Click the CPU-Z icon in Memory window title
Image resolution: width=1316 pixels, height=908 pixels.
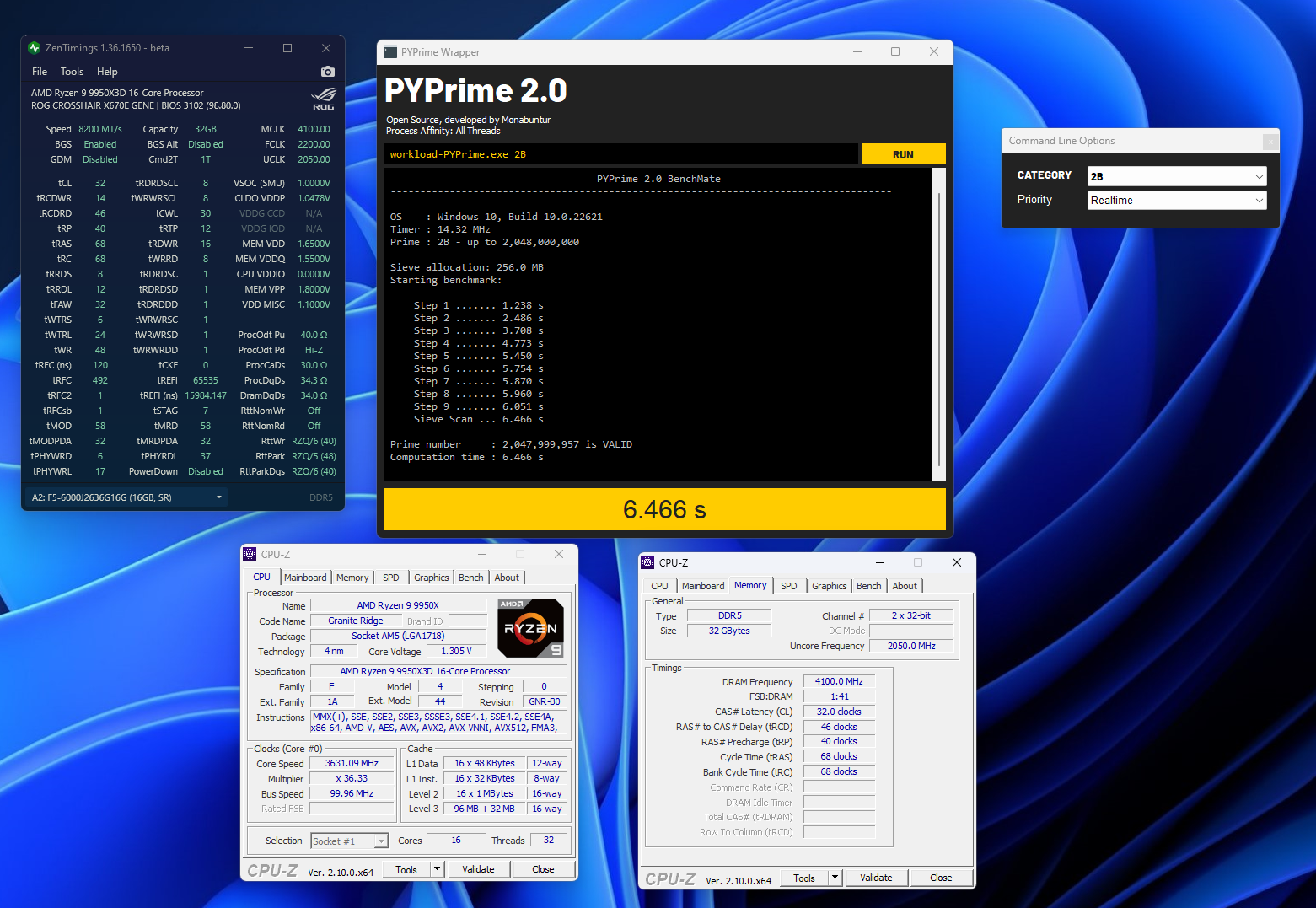tap(647, 562)
